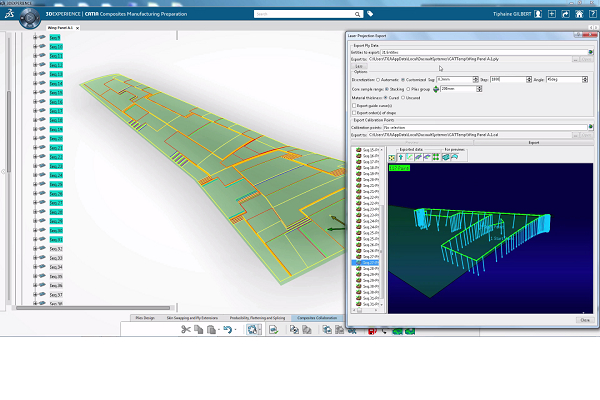The image size is (600, 400).
Task: Switch to Composites Collaboration tab
Action: 317,318
